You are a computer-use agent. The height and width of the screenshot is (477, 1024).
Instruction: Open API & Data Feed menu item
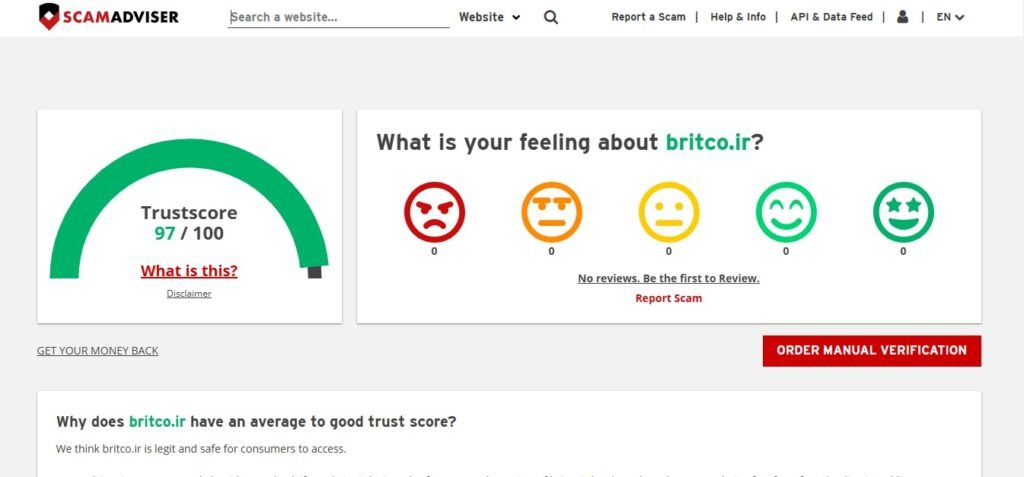(831, 18)
